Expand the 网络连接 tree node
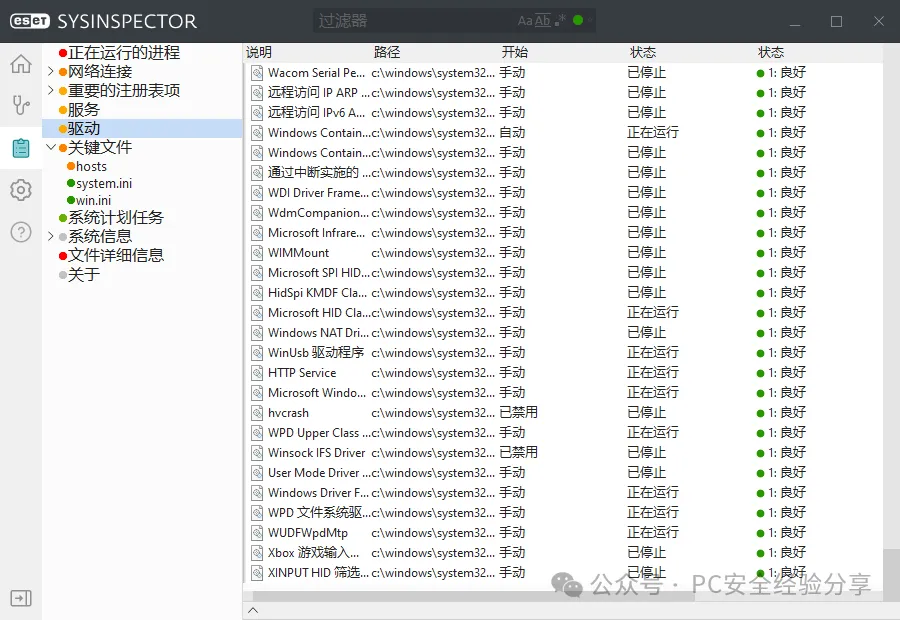The width and height of the screenshot is (900, 620). click(51, 71)
